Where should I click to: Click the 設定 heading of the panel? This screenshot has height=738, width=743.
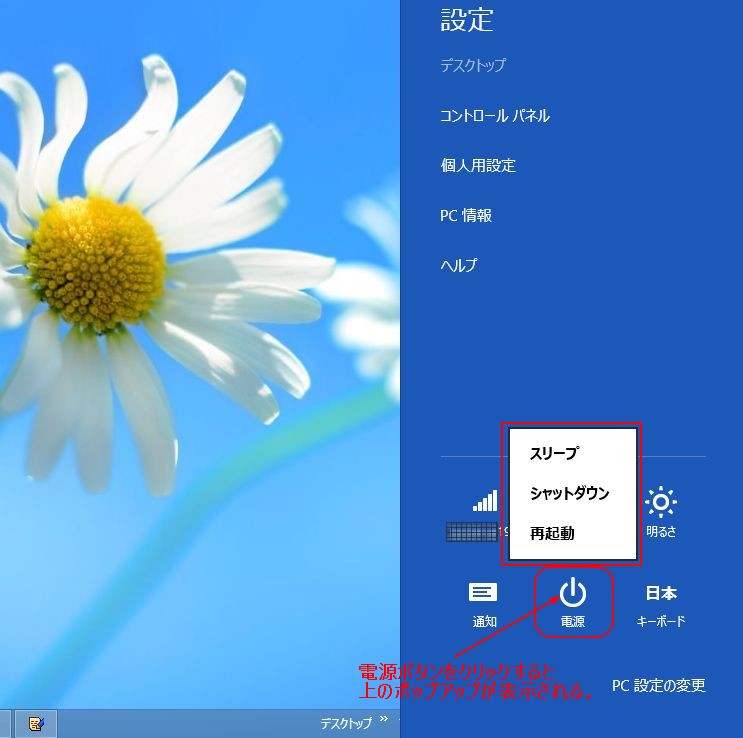pos(467,20)
